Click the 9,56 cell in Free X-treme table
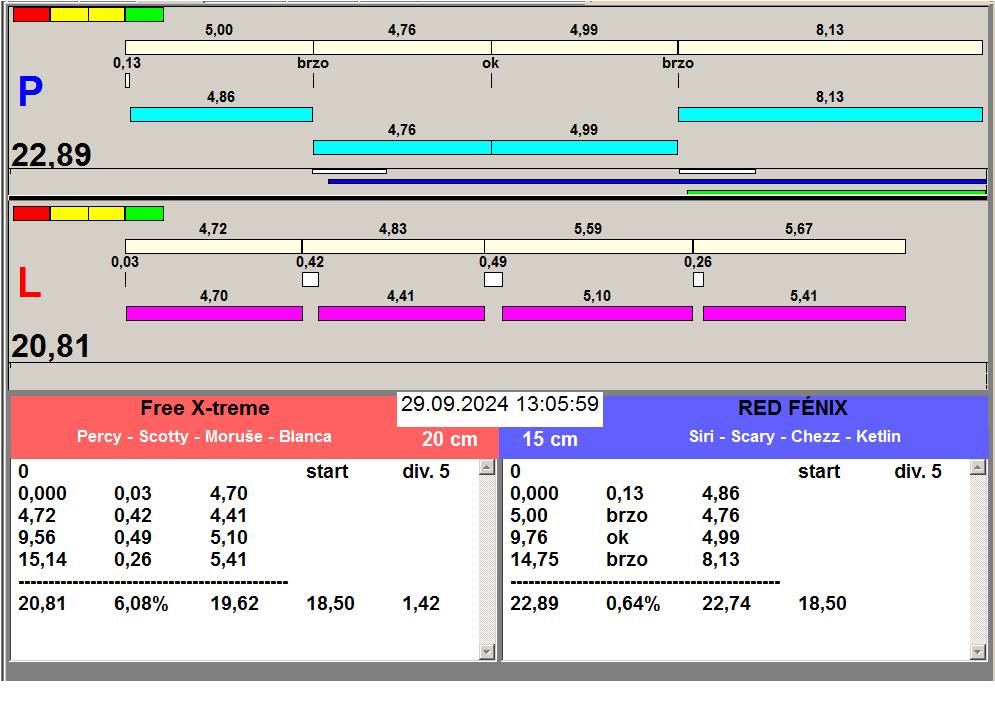Image resolution: width=995 pixels, height=716 pixels. (x=37, y=537)
